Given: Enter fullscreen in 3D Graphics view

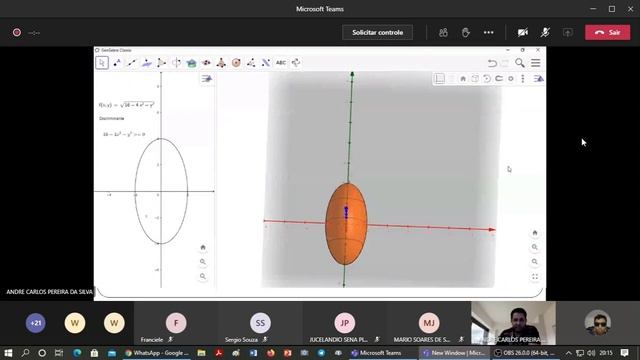Looking at the screenshot, I should pos(535,276).
